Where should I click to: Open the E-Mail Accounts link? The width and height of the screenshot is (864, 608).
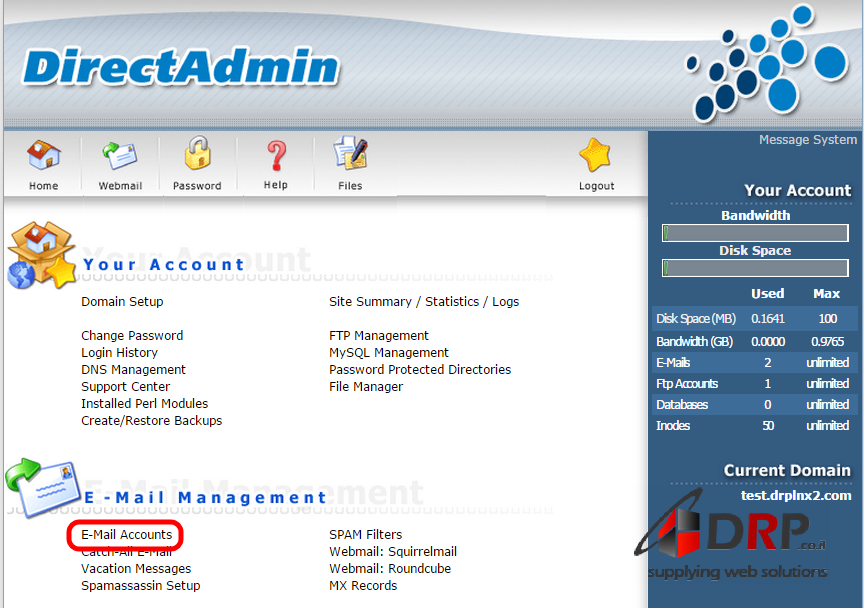coord(127,535)
